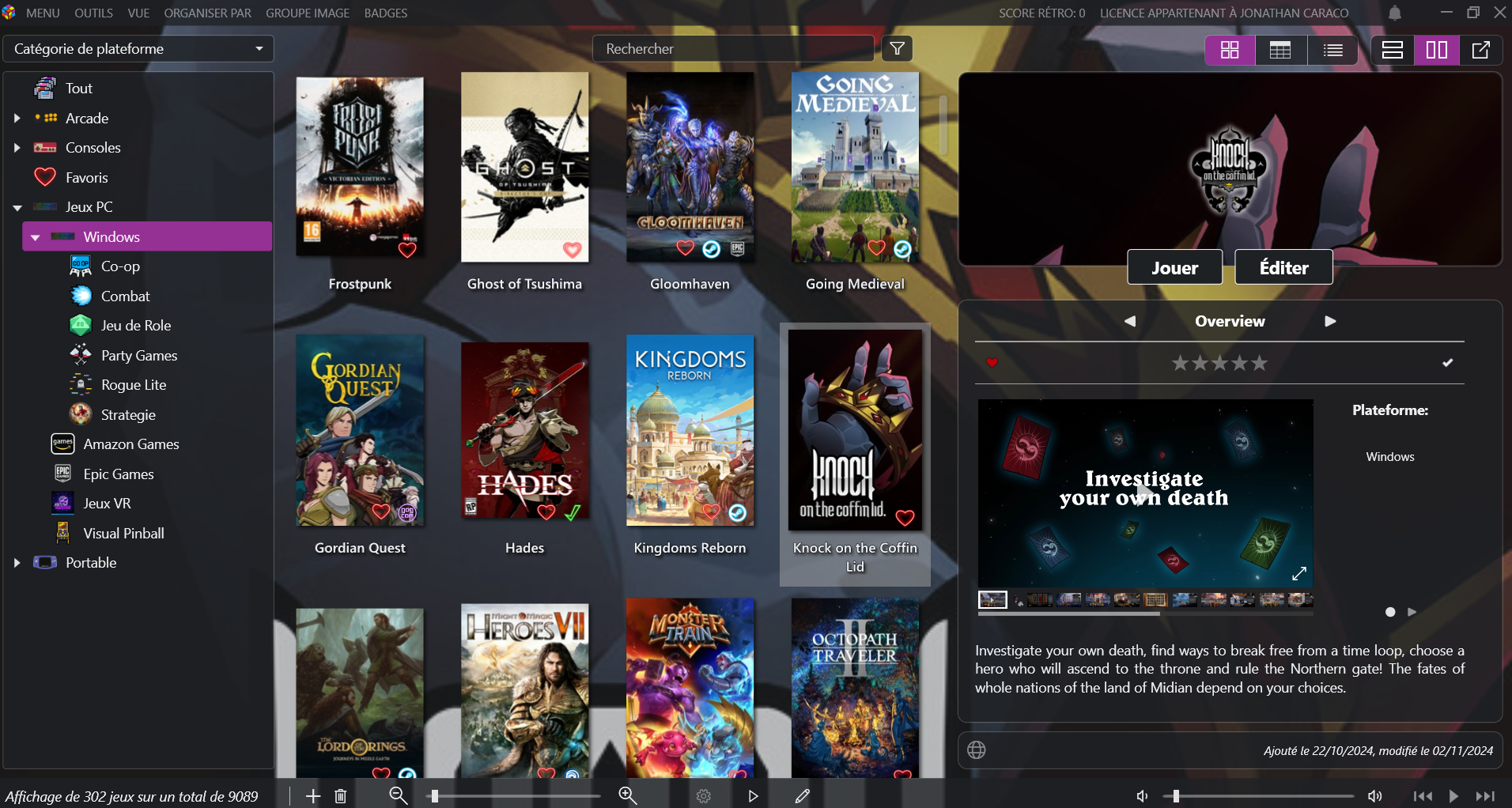Screen dimensions: 1512x808
Task: Go to previous details section arrow
Action: point(1130,321)
